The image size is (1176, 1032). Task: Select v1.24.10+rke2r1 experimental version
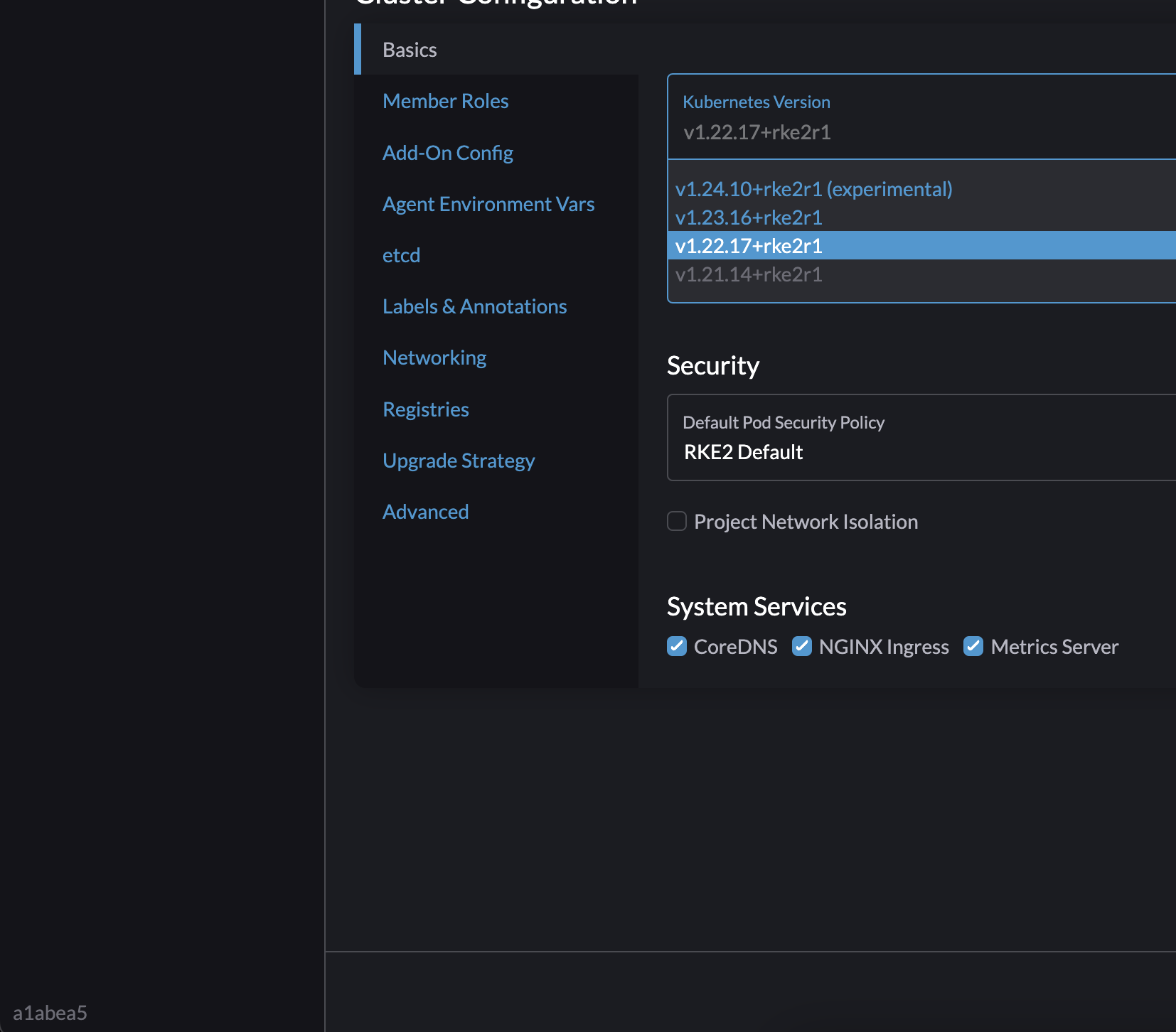pyautogui.click(x=814, y=188)
